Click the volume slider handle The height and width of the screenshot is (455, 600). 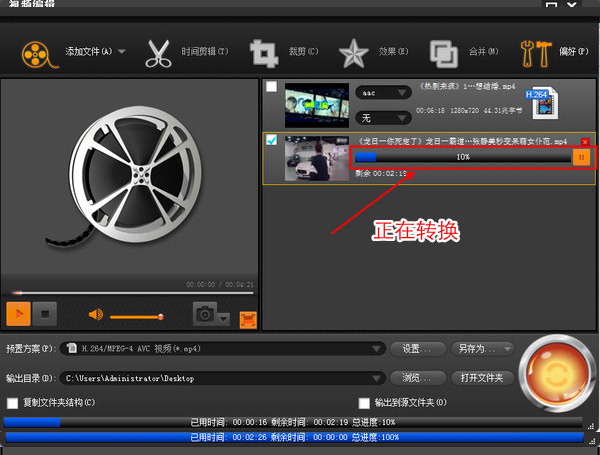click(x=160, y=316)
